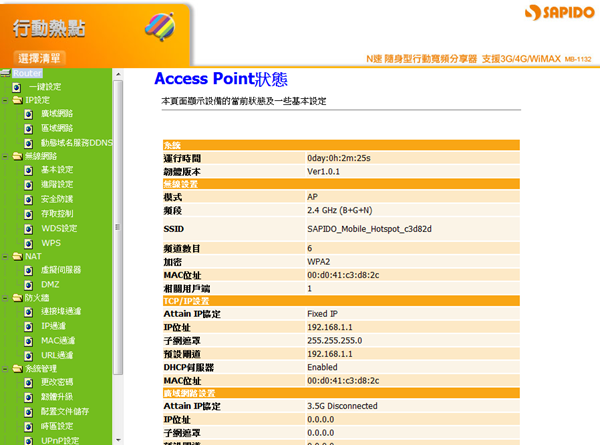Select the 系統管理 folder label
This screenshot has width=600, height=445.
click(x=41, y=368)
